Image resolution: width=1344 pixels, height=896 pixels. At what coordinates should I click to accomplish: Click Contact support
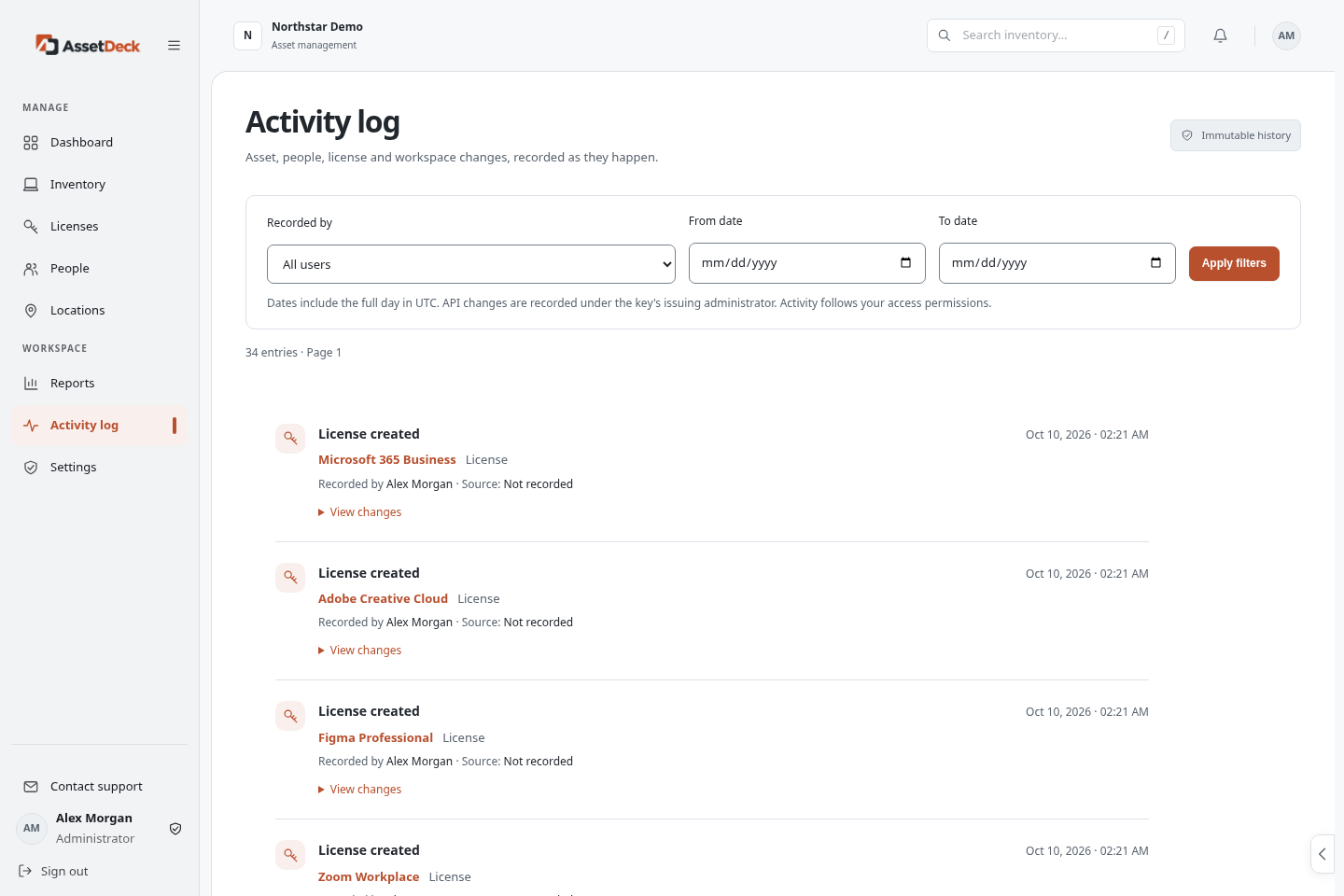tap(99, 786)
